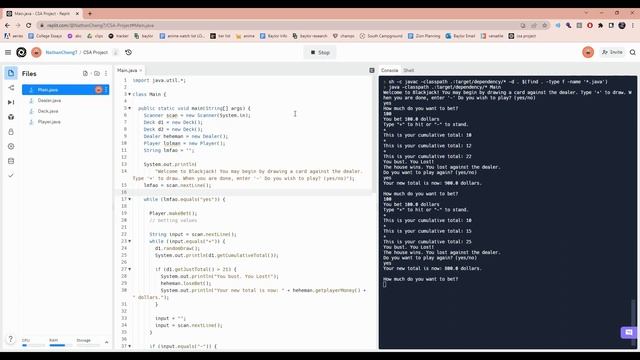The image size is (640, 360).
Task: Click the browser back arrow
Action: point(7,25)
